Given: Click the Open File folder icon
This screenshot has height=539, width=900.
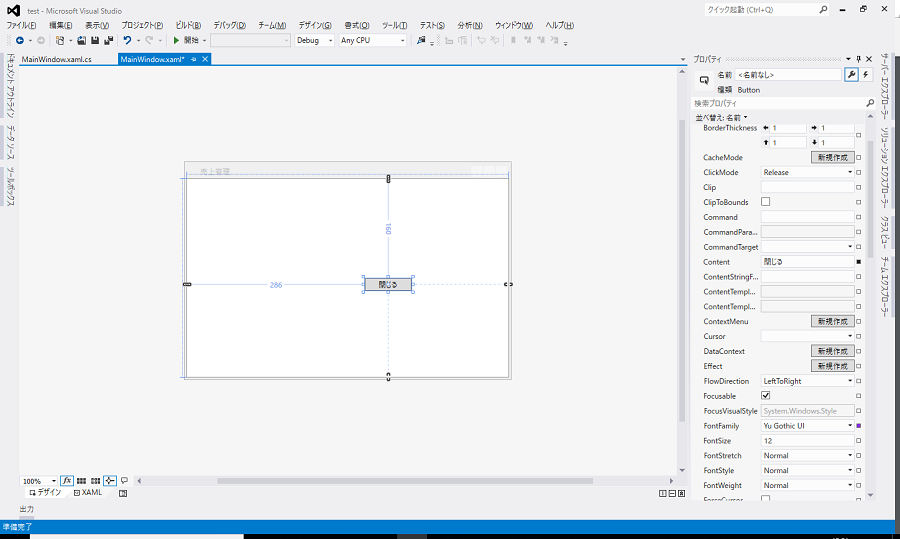Looking at the screenshot, I should click(82, 40).
